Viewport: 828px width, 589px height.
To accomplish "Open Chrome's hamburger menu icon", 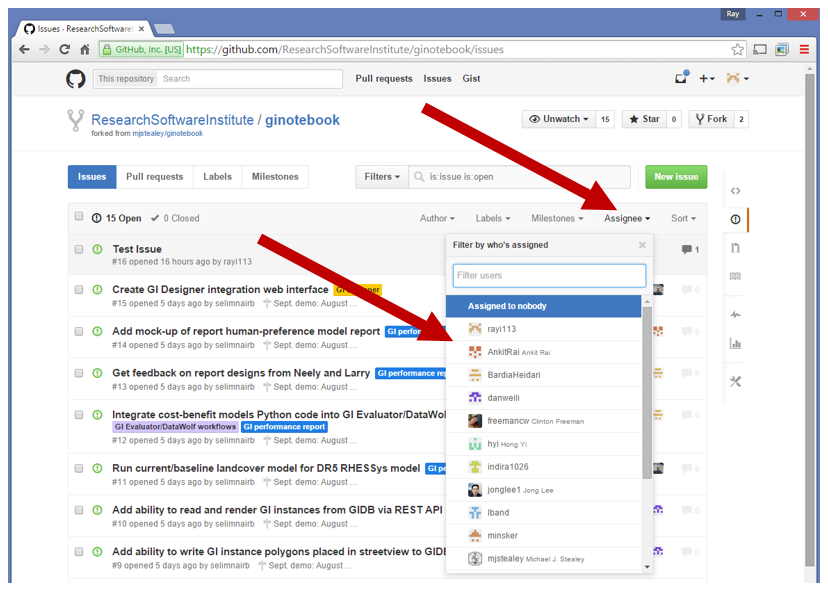I will point(804,50).
